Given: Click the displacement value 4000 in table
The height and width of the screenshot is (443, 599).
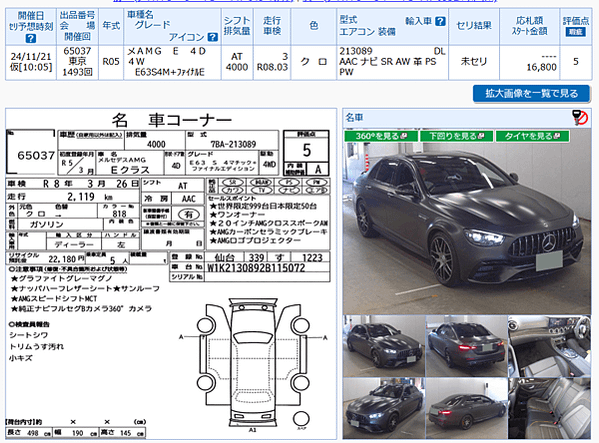Looking at the screenshot, I should pos(237,67).
